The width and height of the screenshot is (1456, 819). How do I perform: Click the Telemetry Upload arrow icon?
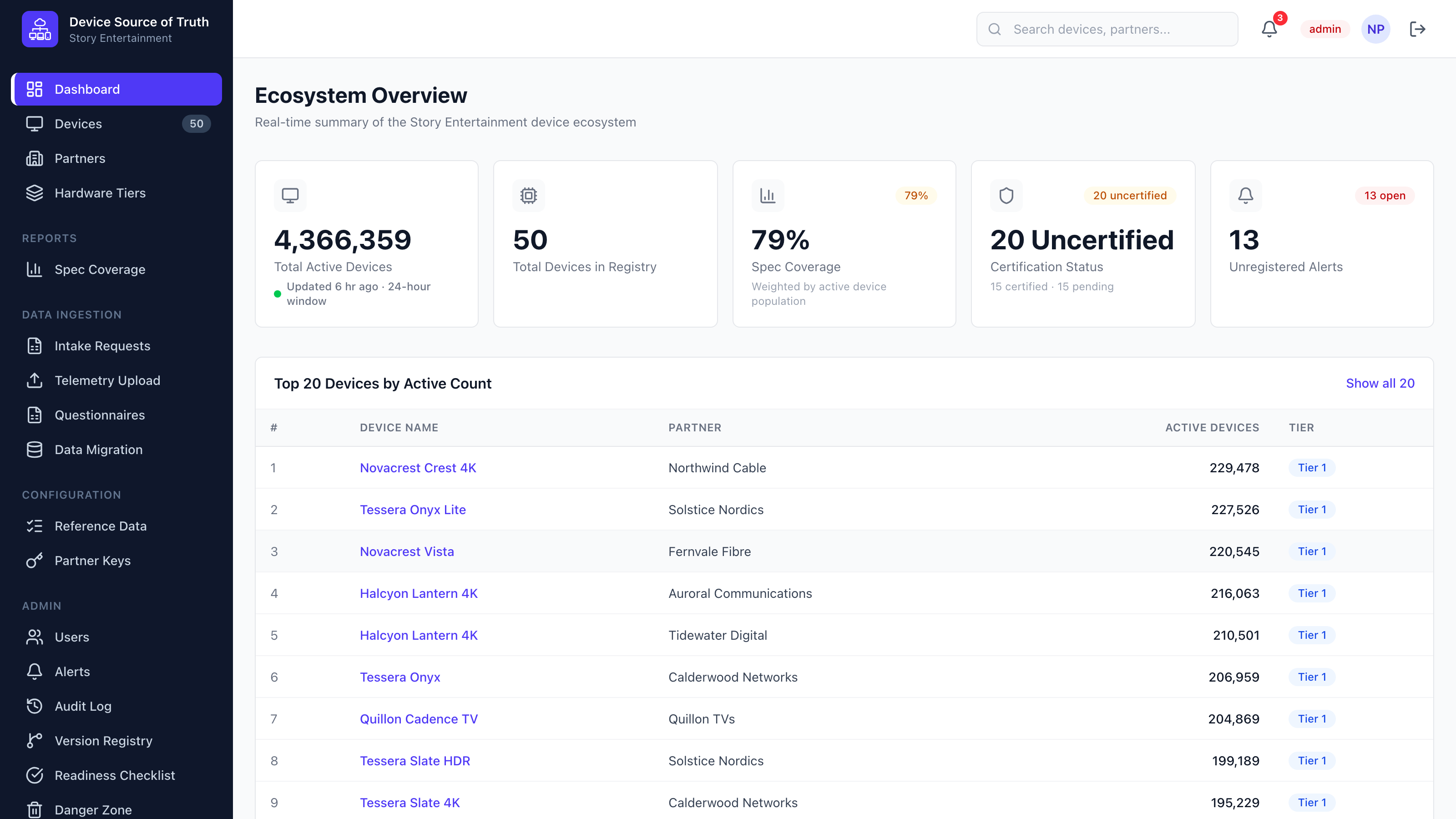click(x=35, y=380)
